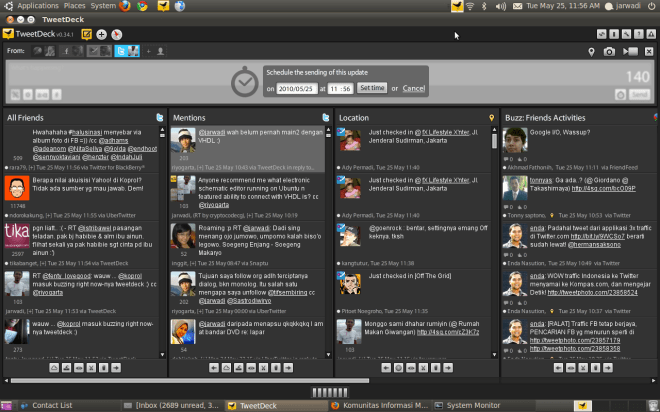Click add new account button in From bar
660x412 pixels.
(154, 51)
